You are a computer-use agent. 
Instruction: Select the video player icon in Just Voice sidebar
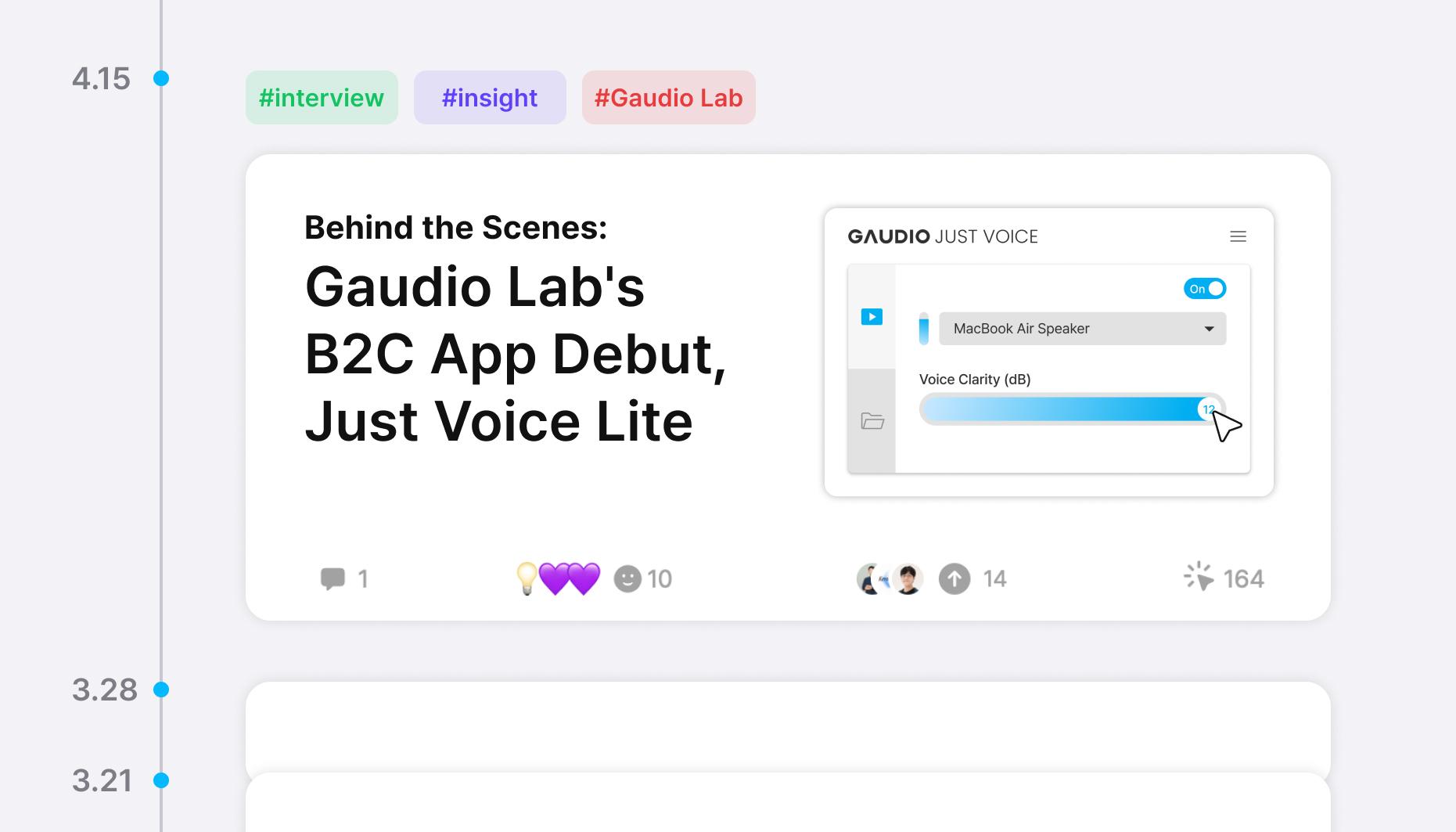point(871,316)
